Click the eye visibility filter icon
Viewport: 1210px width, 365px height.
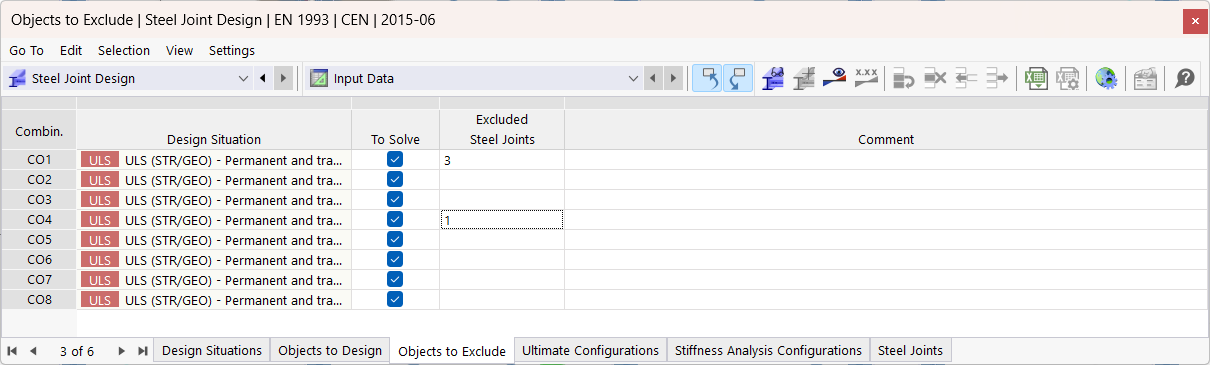[835, 78]
